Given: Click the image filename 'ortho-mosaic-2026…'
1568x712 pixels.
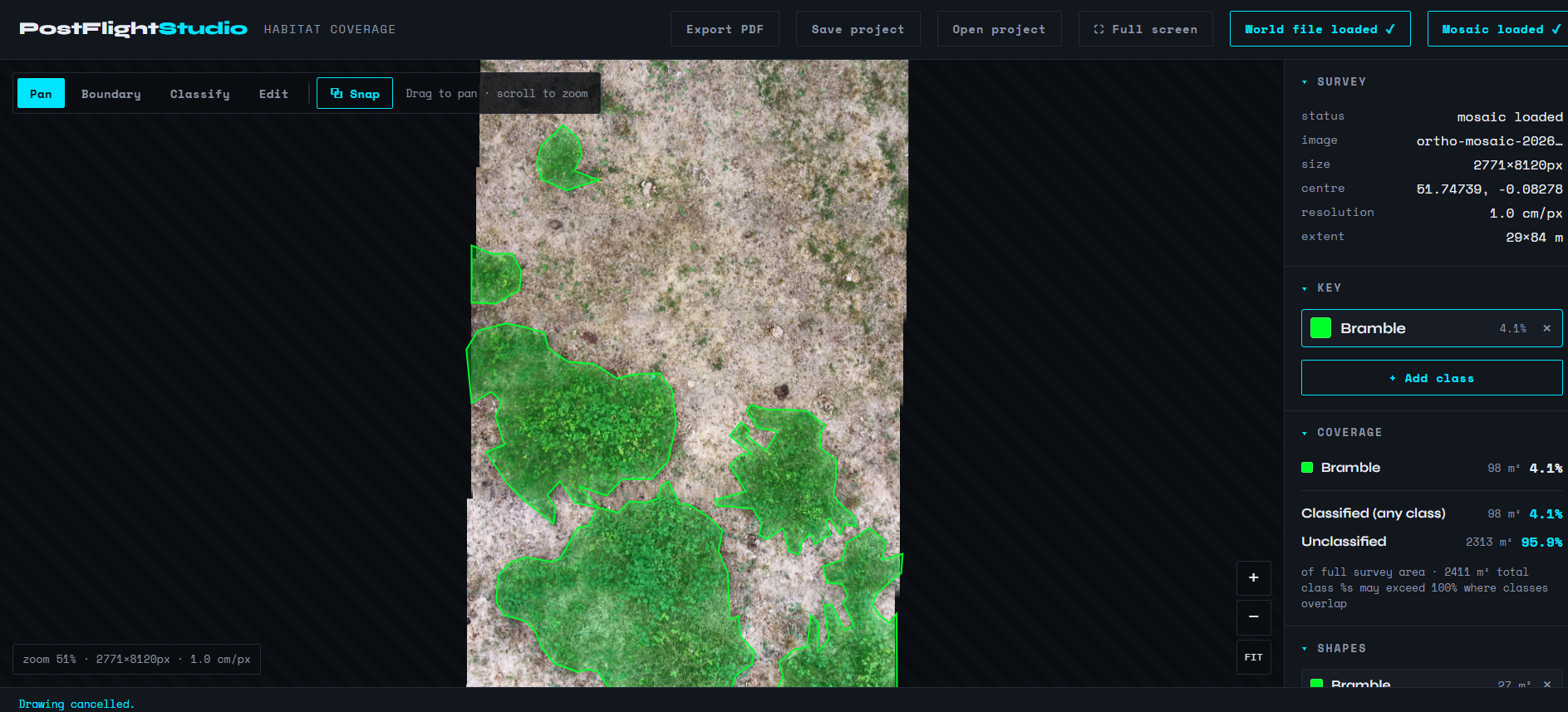Looking at the screenshot, I should [x=1489, y=141].
